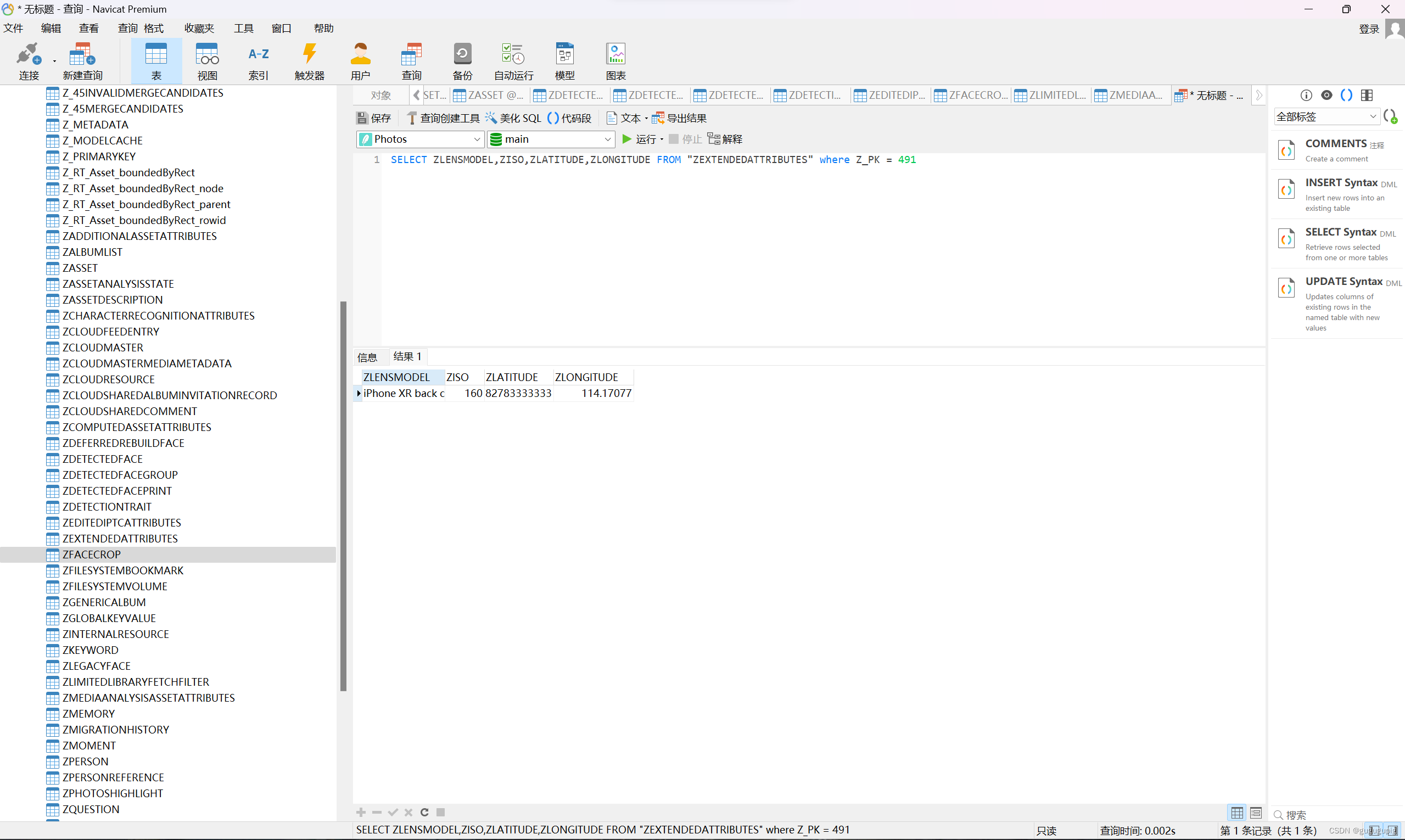
Task: Select ZEXTENDEDATTRIBUTES table in tree
Action: click(120, 538)
